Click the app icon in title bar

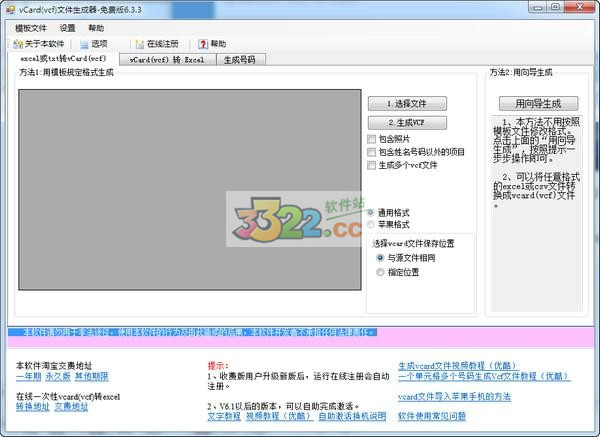point(11,9)
